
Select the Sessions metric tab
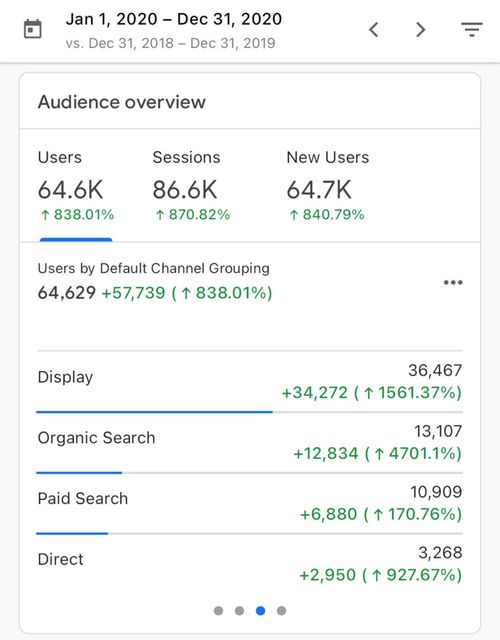pyautogui.click(x=191, y=186)
